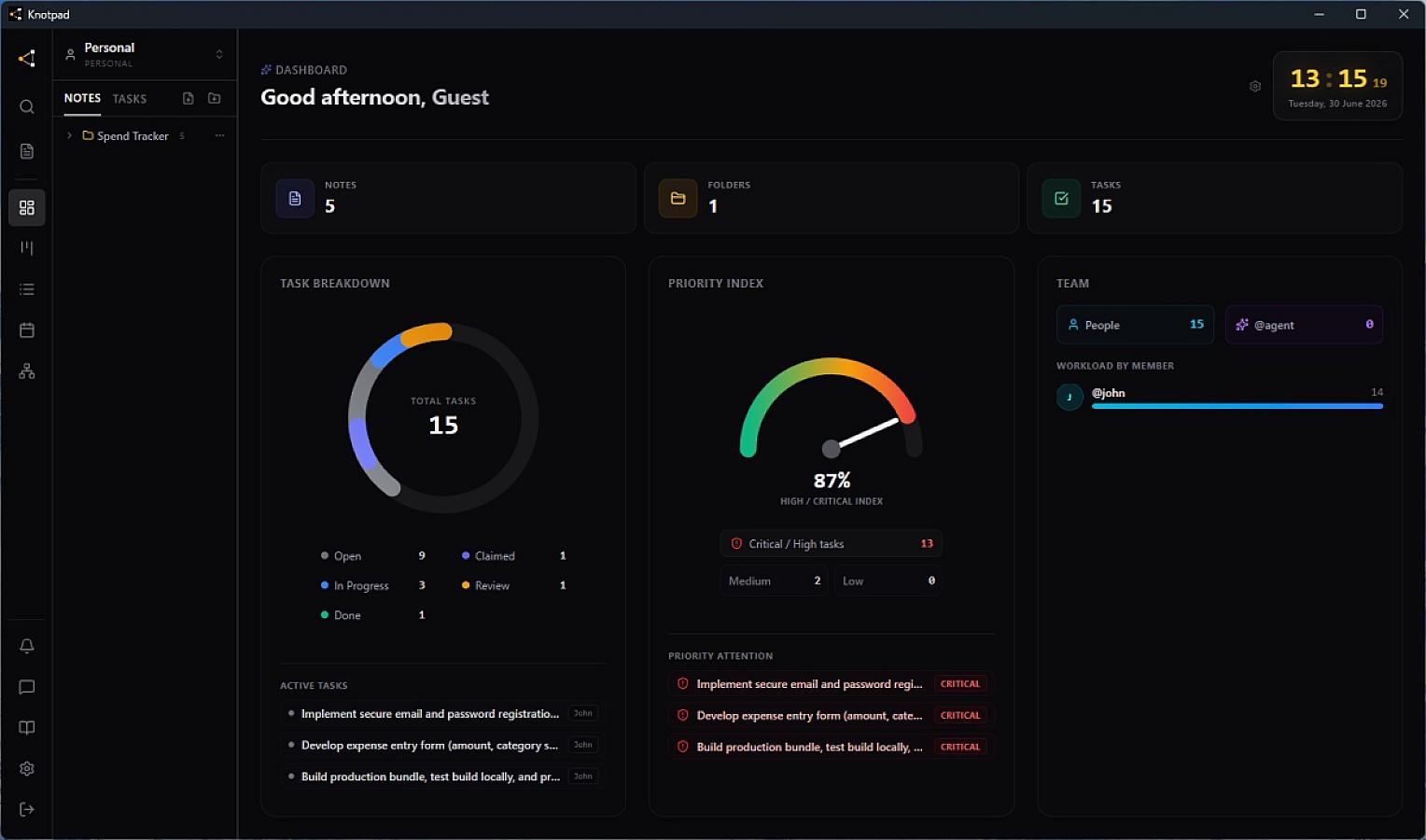Open settings gear icon in sidebar
The image size is (1426, 840).
[27, 769]
